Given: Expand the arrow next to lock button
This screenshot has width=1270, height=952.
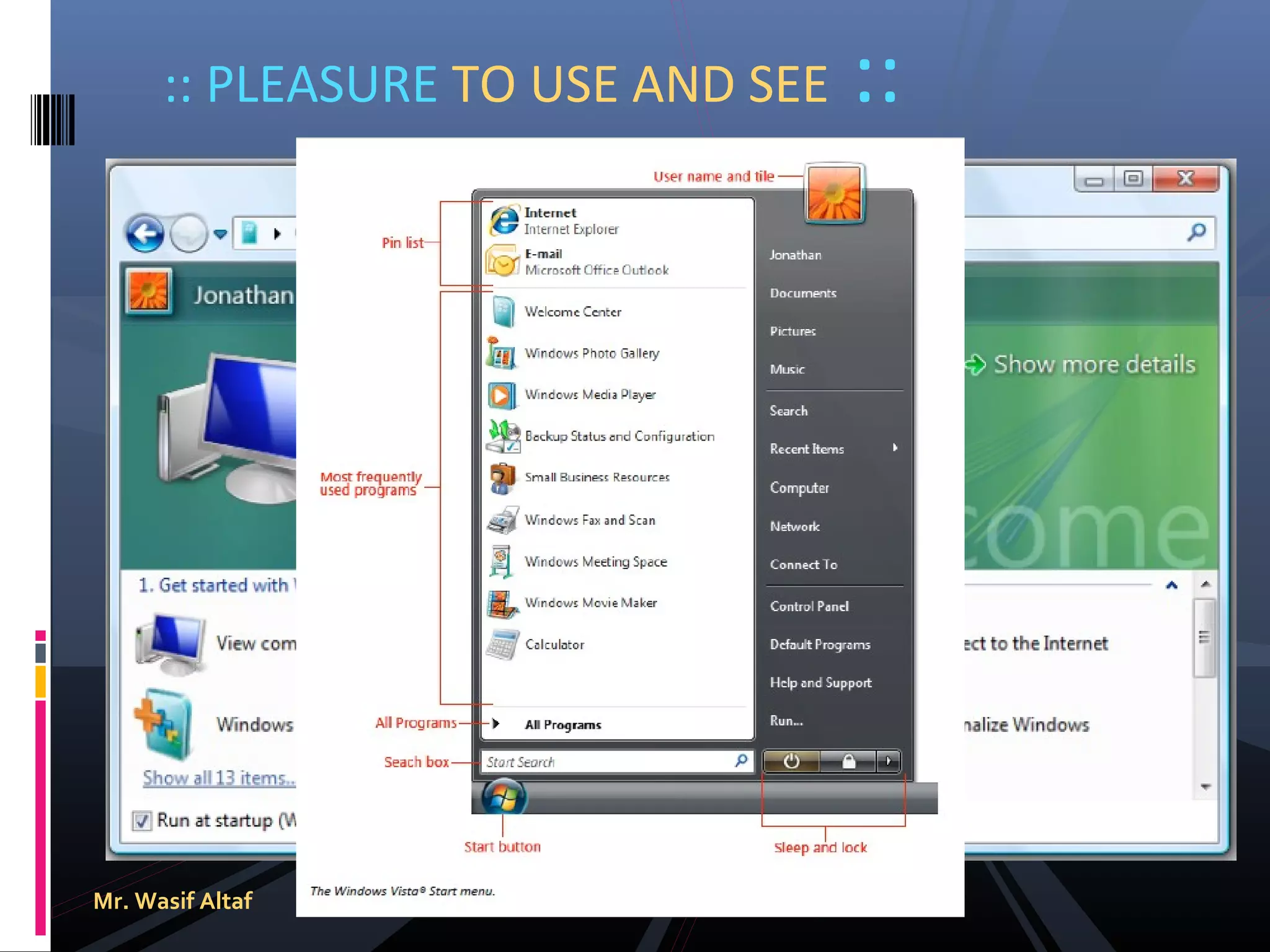Looking at the screenshot, I should 889,761.
